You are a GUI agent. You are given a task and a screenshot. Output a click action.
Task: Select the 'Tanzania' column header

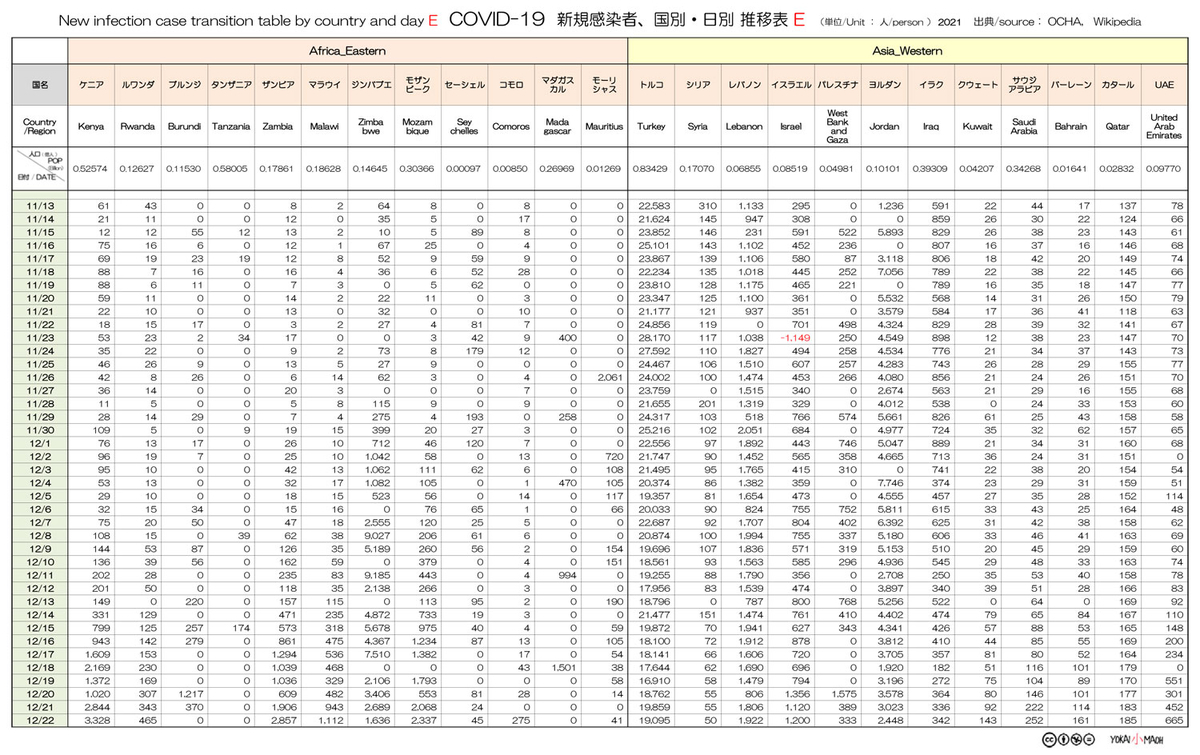pos(231,127)
